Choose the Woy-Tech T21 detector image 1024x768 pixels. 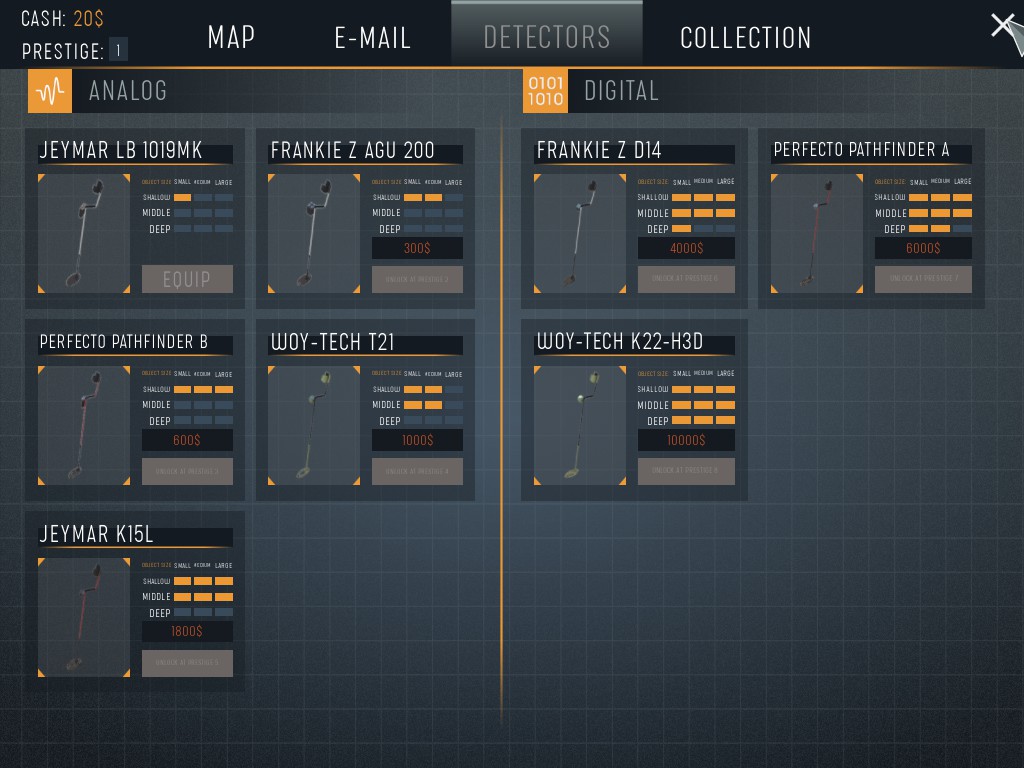[x=314, y=426]
